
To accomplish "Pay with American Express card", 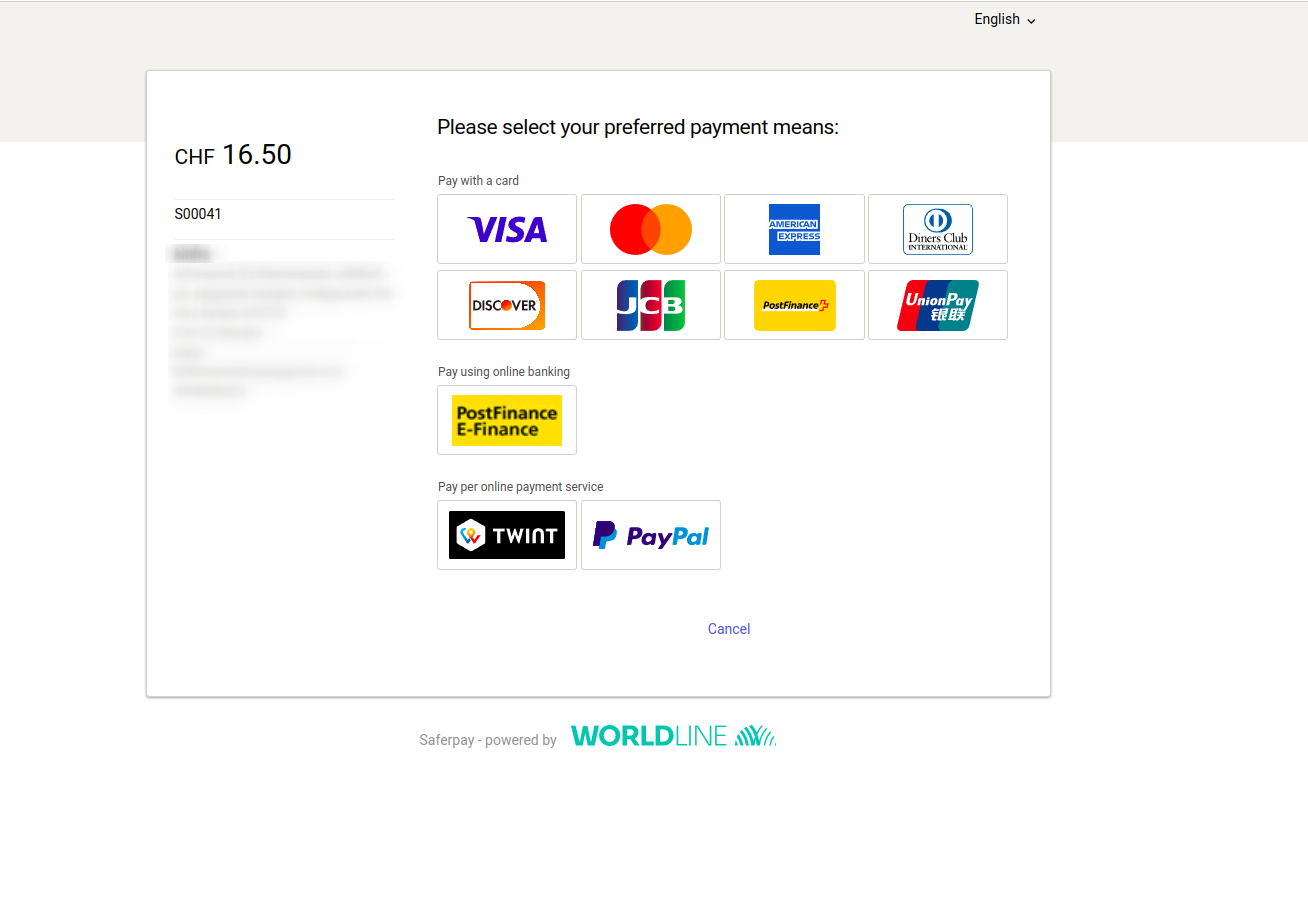I will click(x=794, y=229).
